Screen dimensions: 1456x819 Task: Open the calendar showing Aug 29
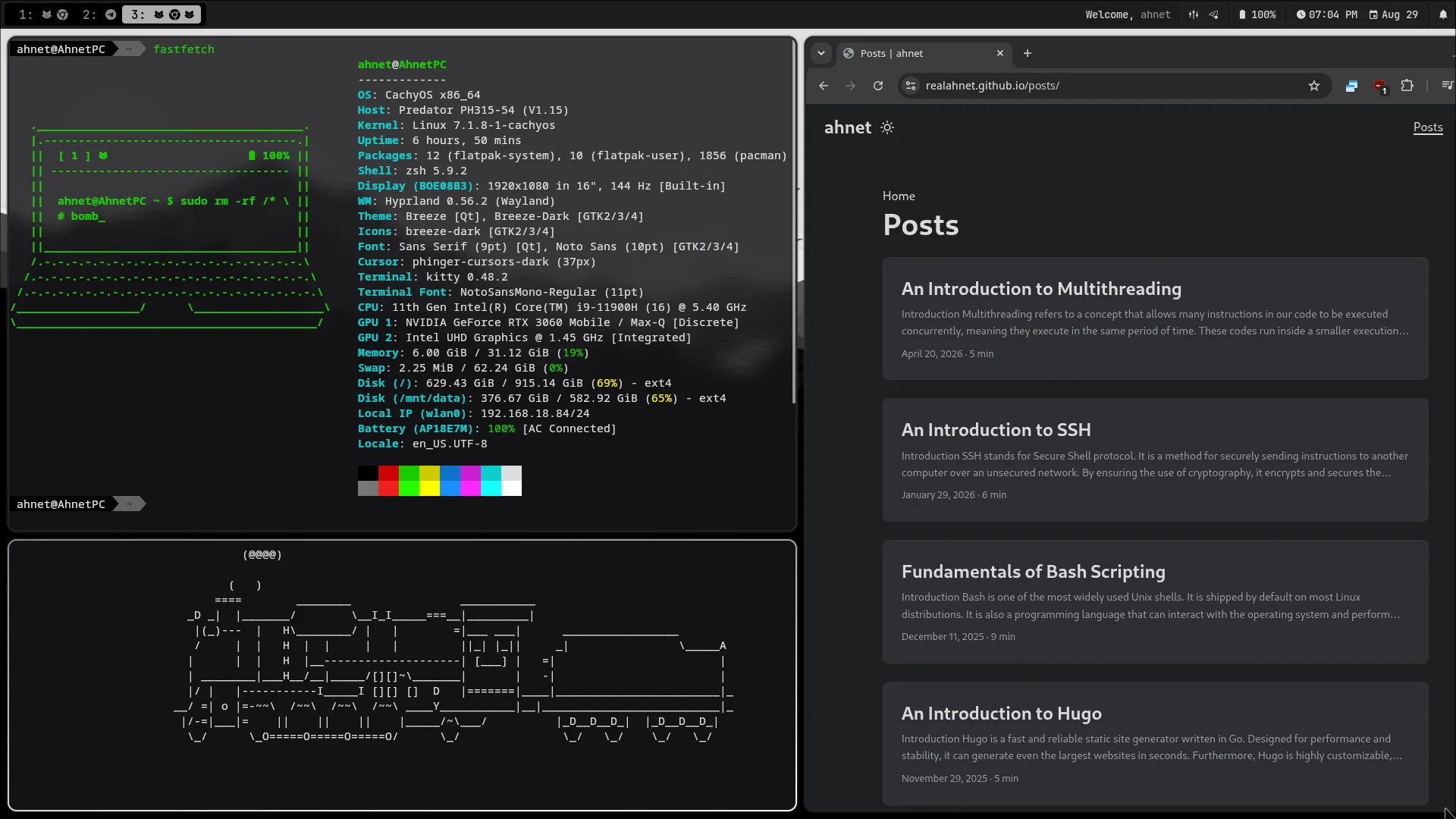(1393, 14)
